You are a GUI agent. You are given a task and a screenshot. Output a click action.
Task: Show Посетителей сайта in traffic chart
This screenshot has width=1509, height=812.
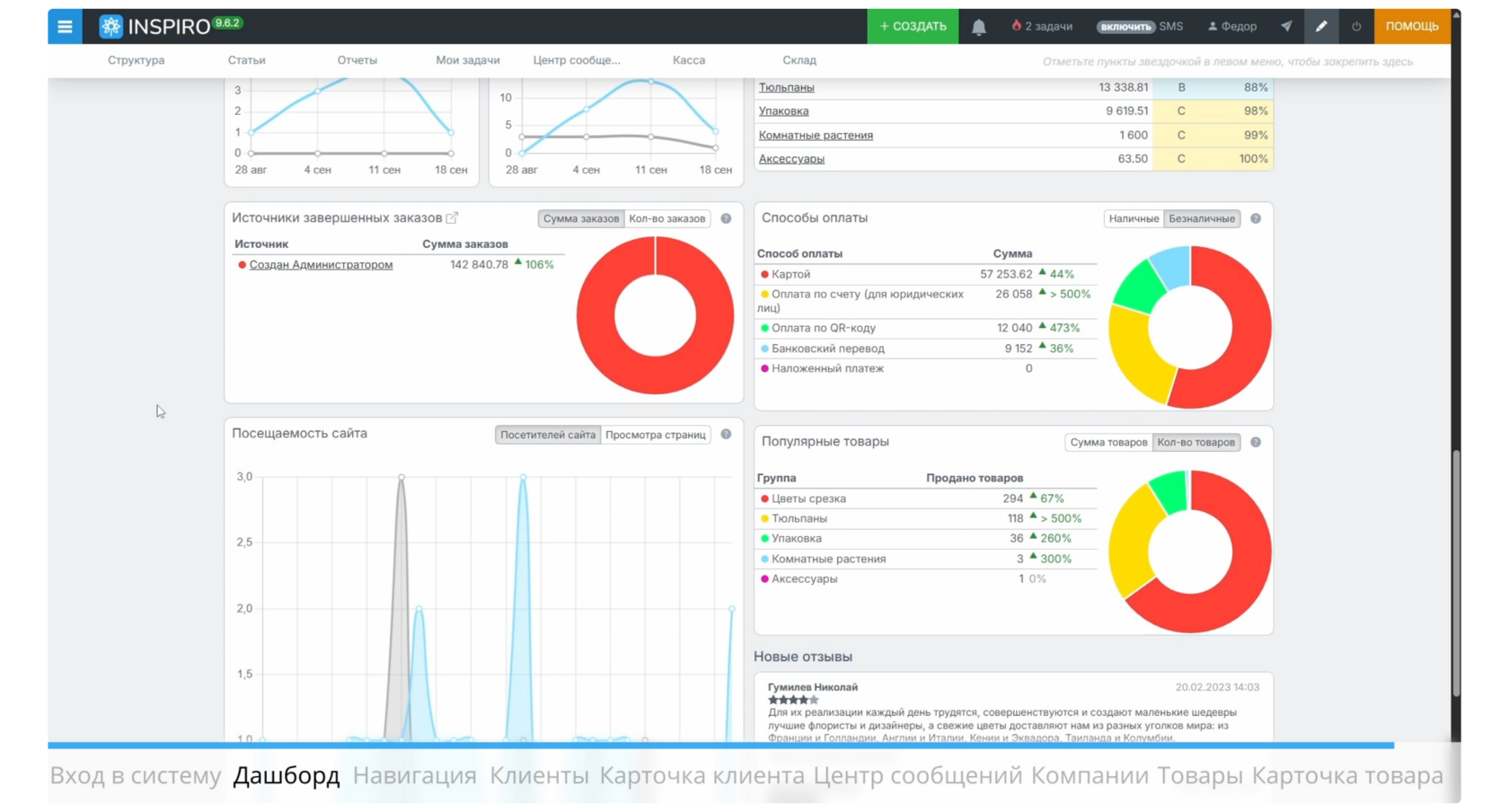548,435
